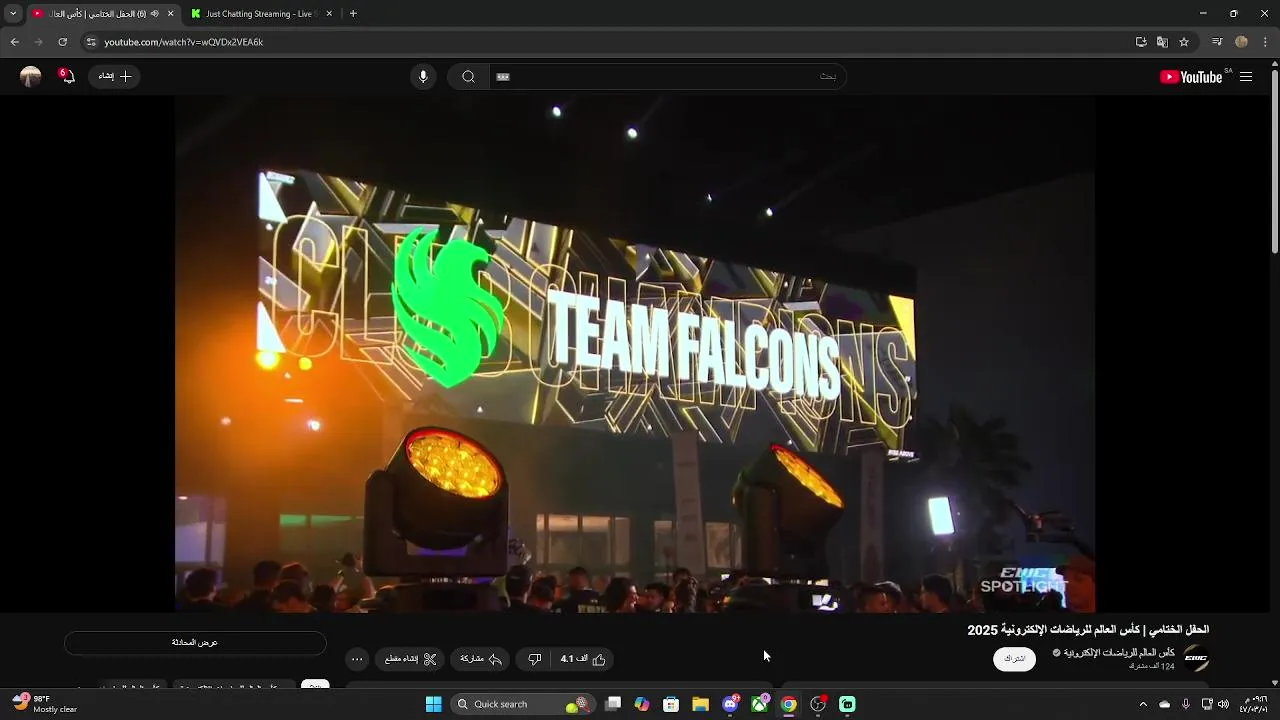
Task: Open the tab search dropdown arrow
Action: (x=13, y=14)
